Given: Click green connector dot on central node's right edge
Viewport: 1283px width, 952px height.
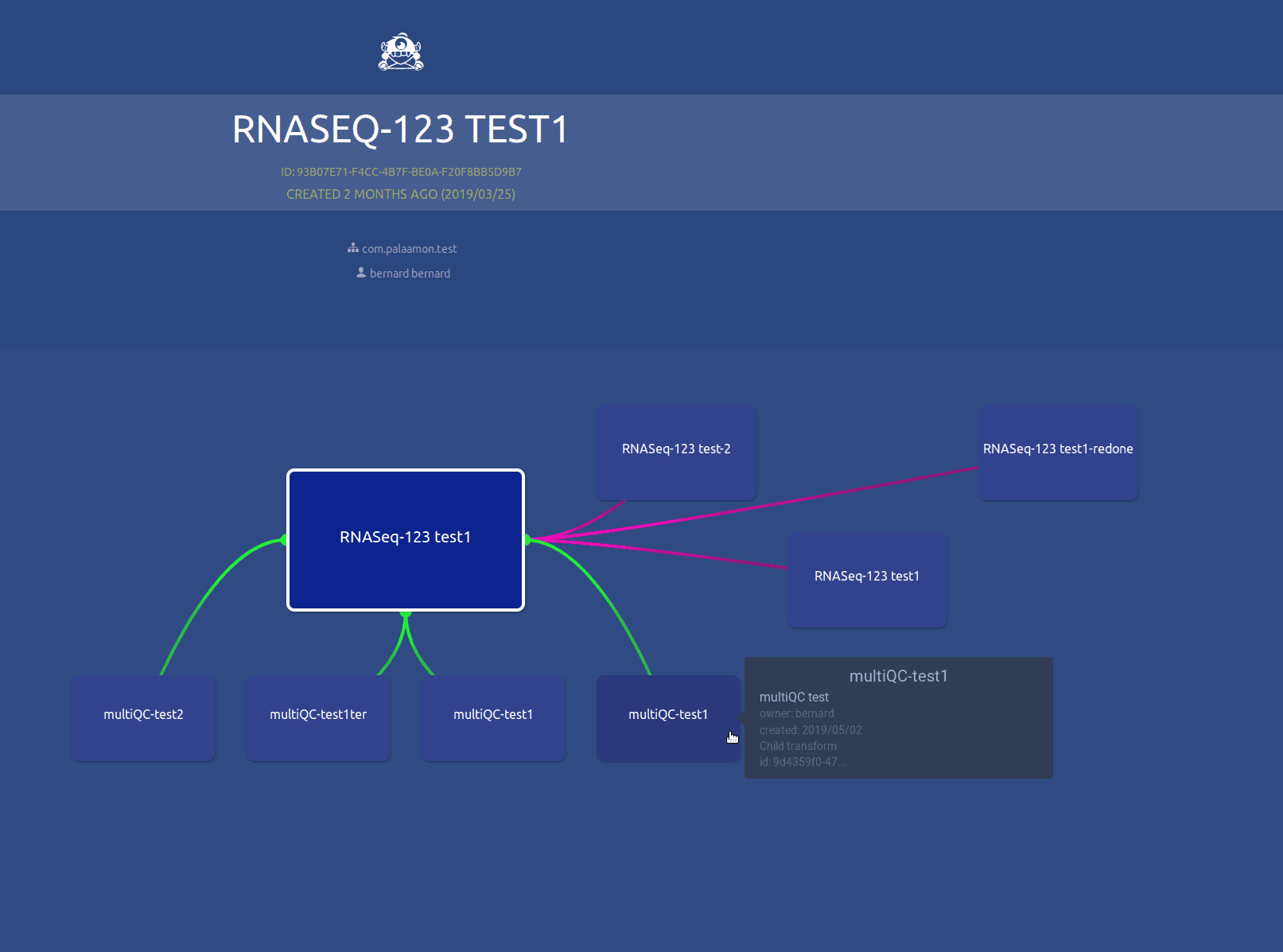Looking at the screenshot, I should 527,540.
